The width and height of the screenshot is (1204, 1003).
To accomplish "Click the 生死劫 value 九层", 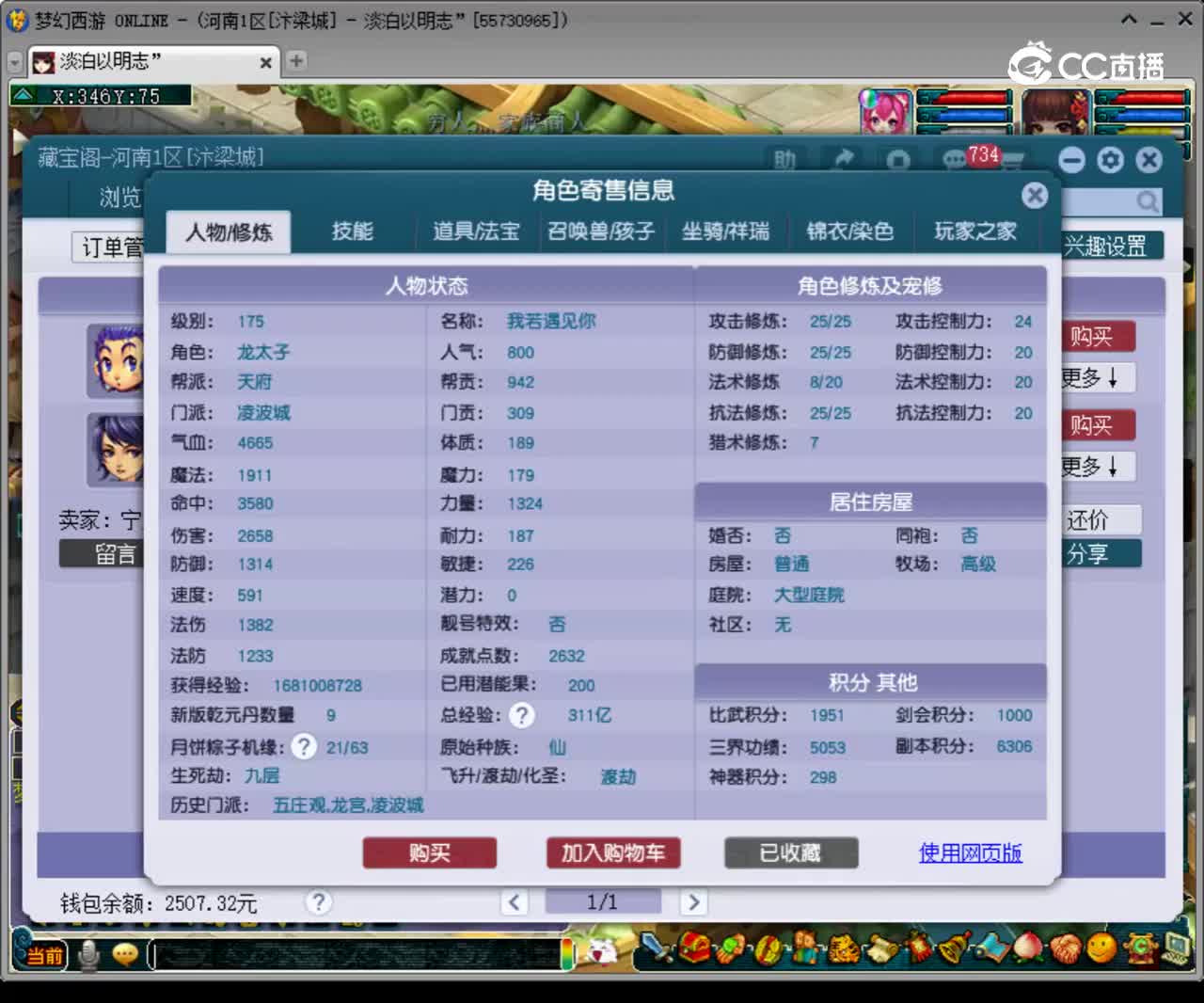I will tap(262, 775).
